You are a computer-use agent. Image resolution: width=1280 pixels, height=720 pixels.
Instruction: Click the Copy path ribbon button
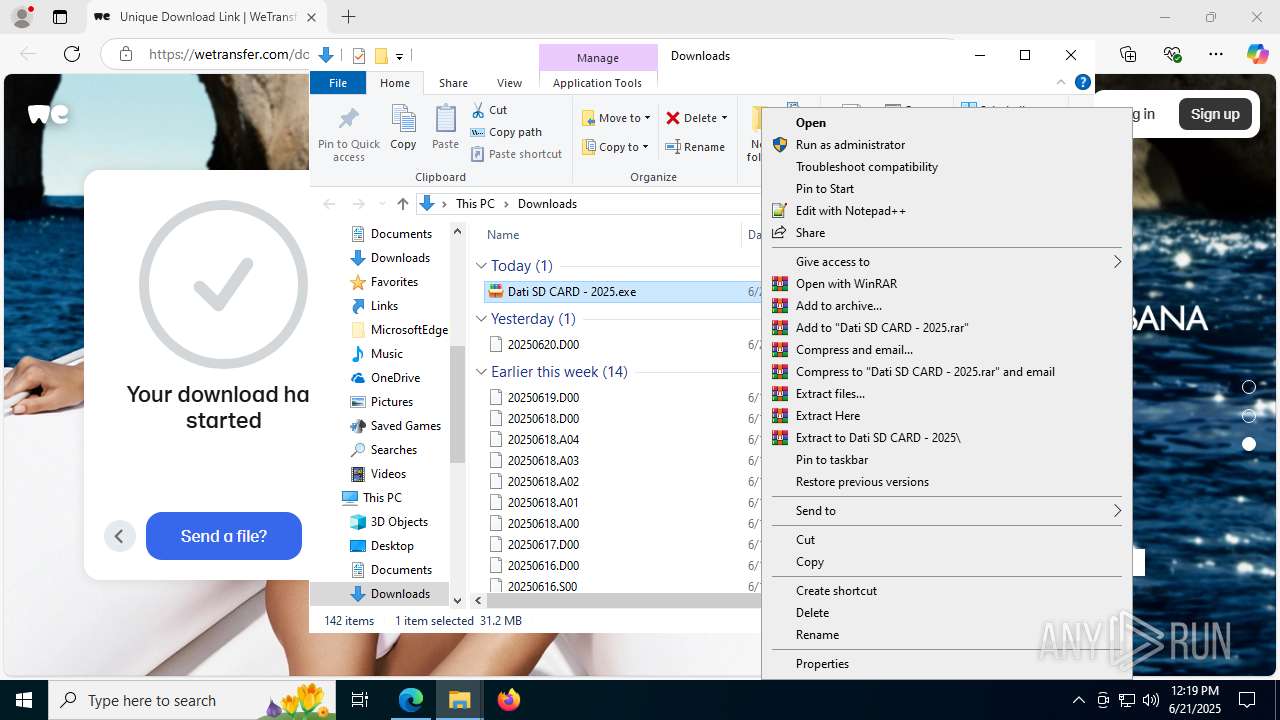[506, 132]
